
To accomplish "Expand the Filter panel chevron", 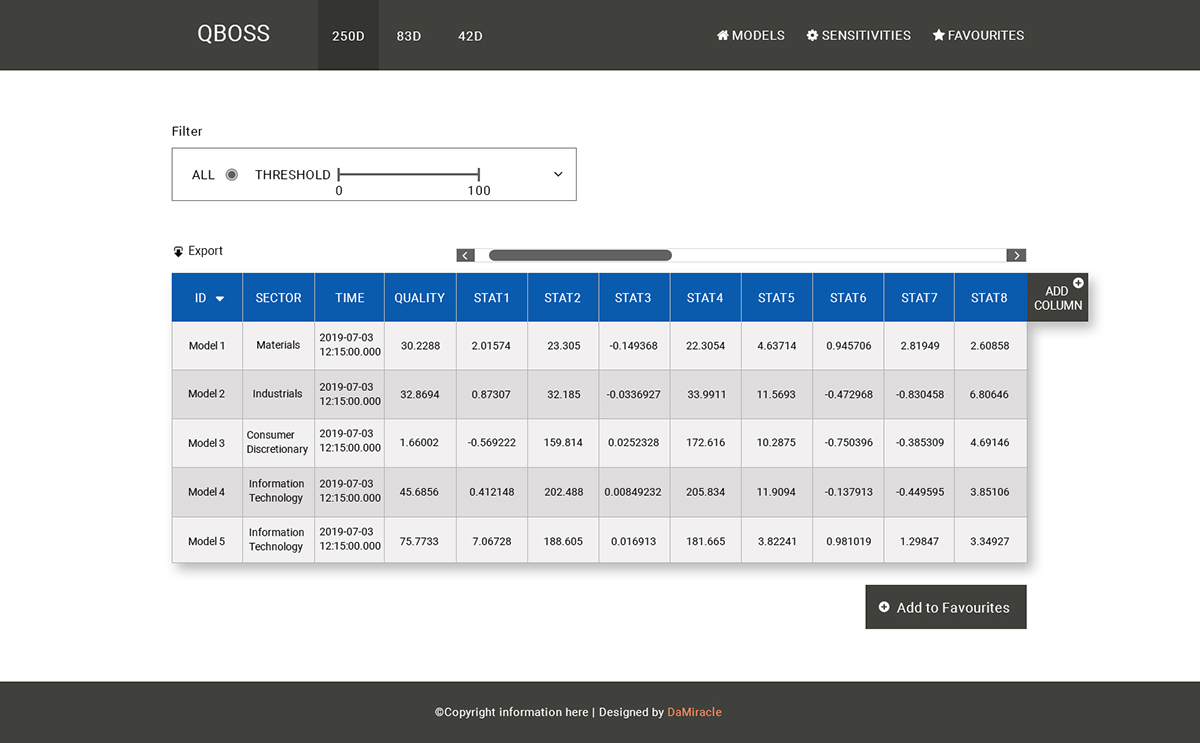I will tap(558, 174).
